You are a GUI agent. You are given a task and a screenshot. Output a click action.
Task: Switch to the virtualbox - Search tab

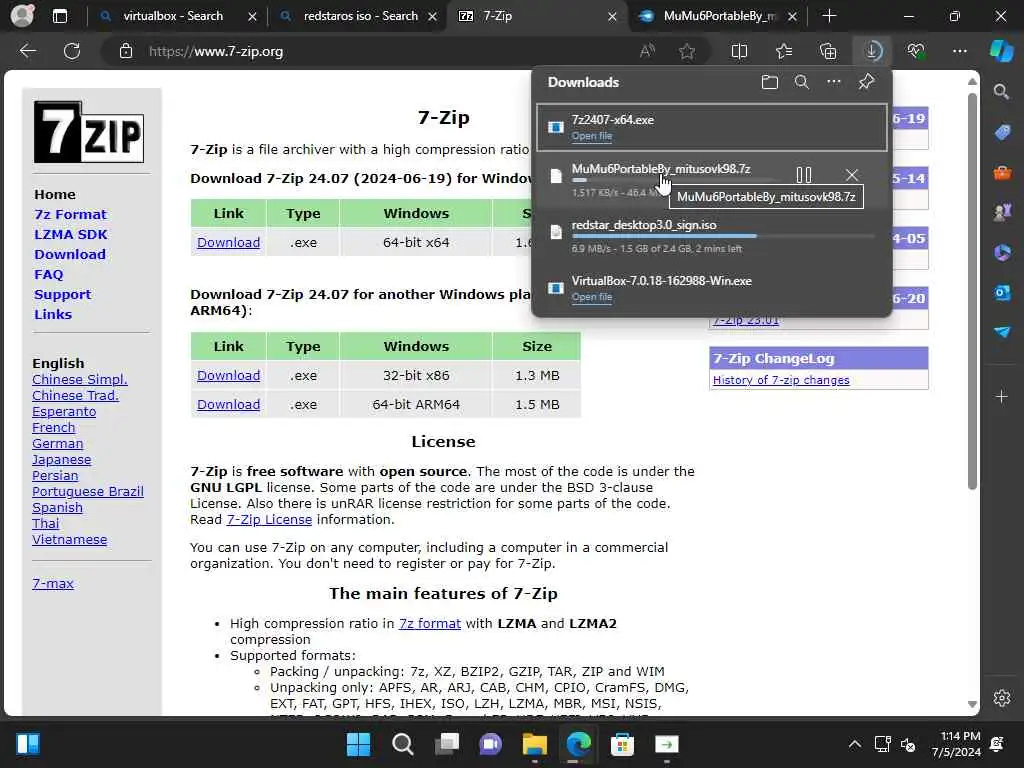point(176,16)
